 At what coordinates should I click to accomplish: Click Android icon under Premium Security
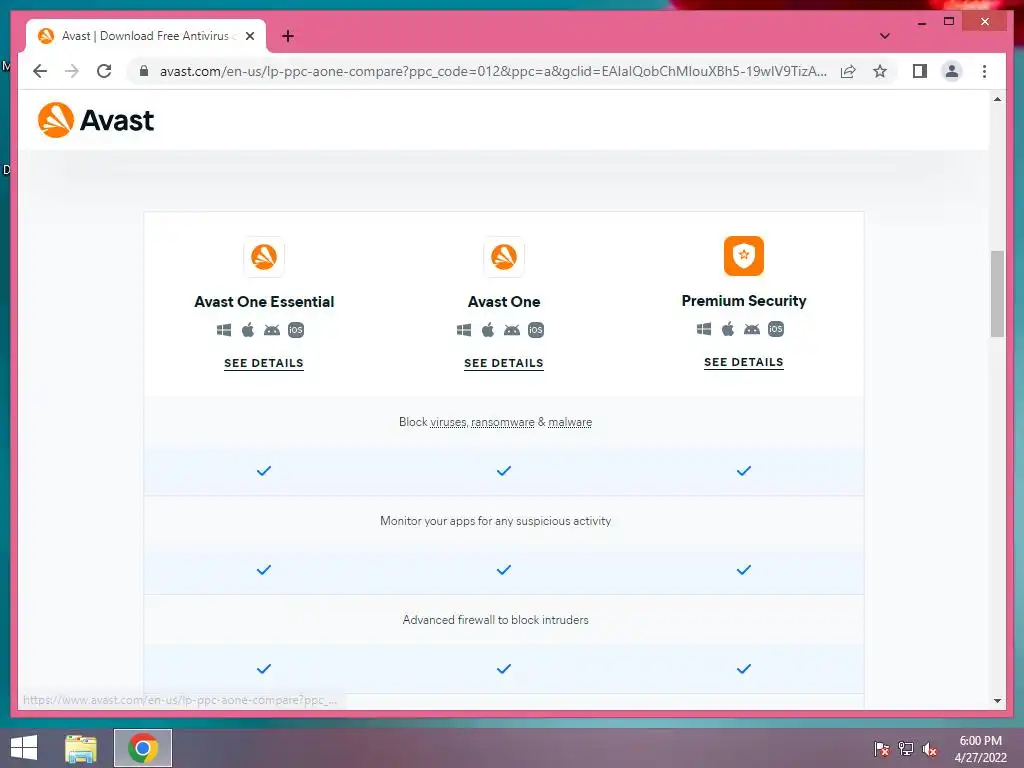(752, 329)
